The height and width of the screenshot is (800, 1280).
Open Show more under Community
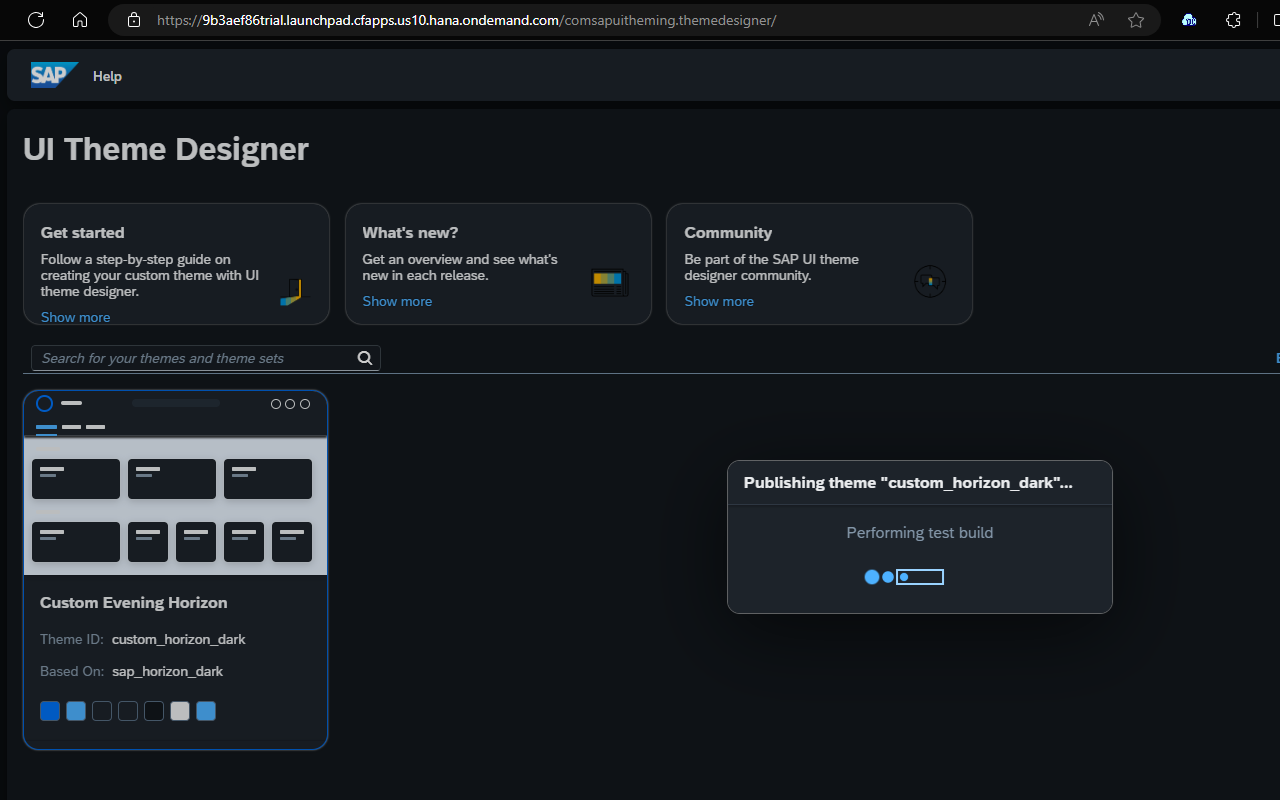point(719,301)
